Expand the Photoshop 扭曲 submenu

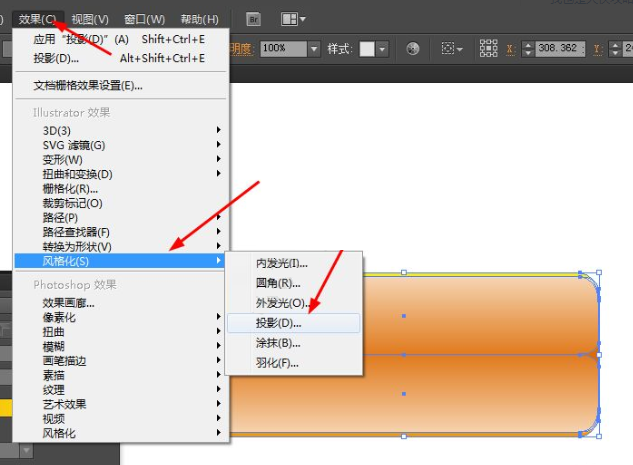point(121,332)
